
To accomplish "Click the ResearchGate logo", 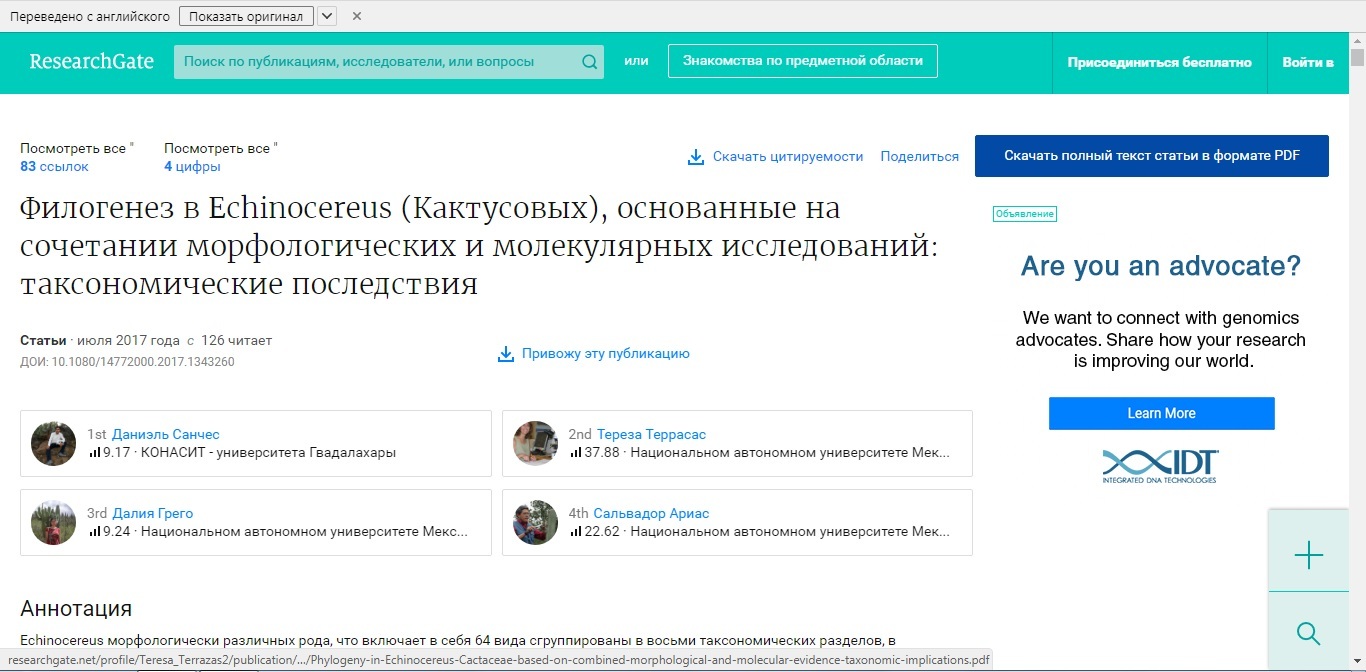I will point(92,62).
